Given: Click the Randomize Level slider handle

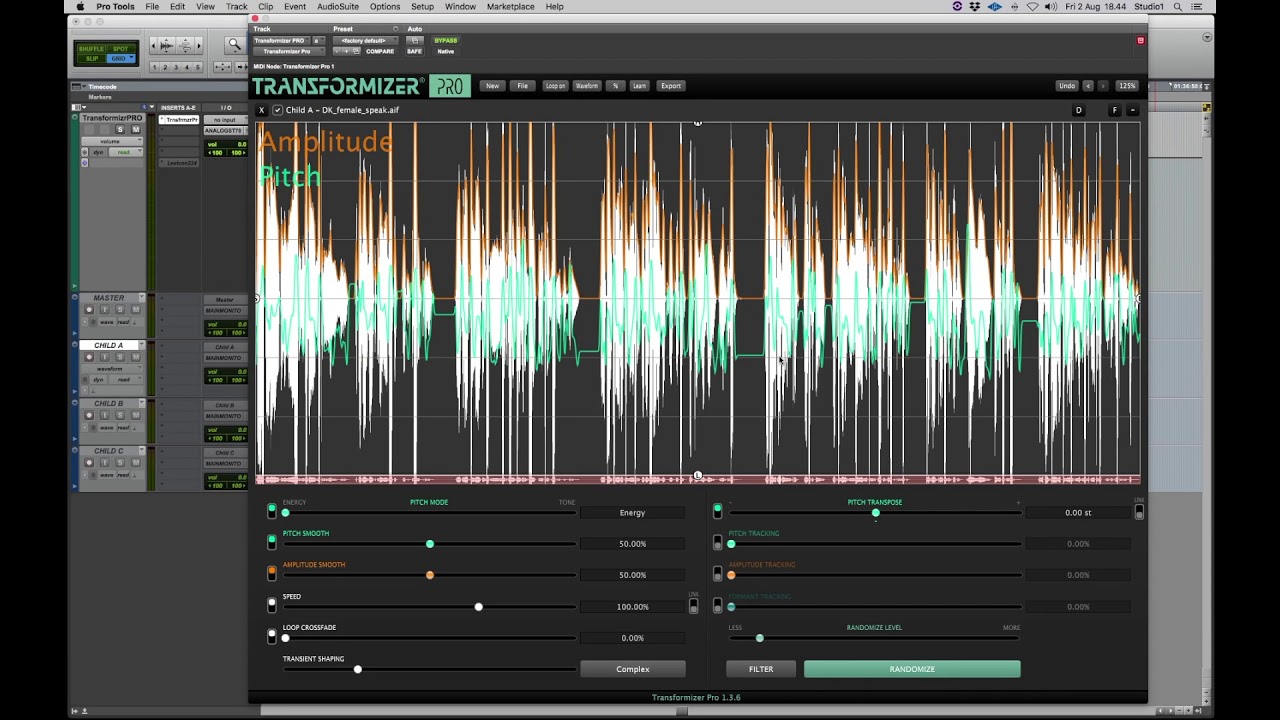Looking at the screenshot, I should tap(760, 638).
